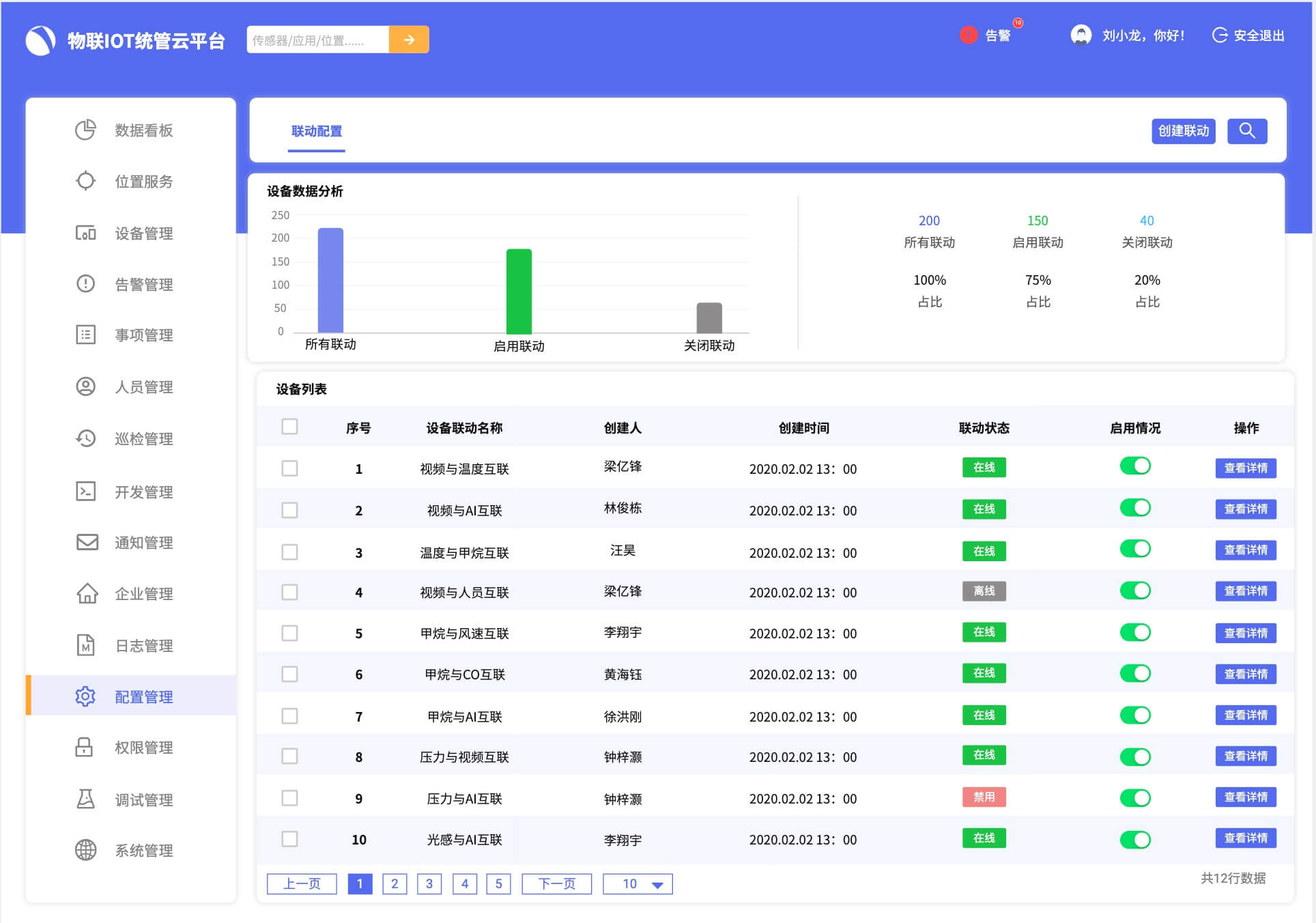Toggle off 压力与AI互联 enablement switch
Viewport: 1316px width, 923px height.
pos(1135,797)
